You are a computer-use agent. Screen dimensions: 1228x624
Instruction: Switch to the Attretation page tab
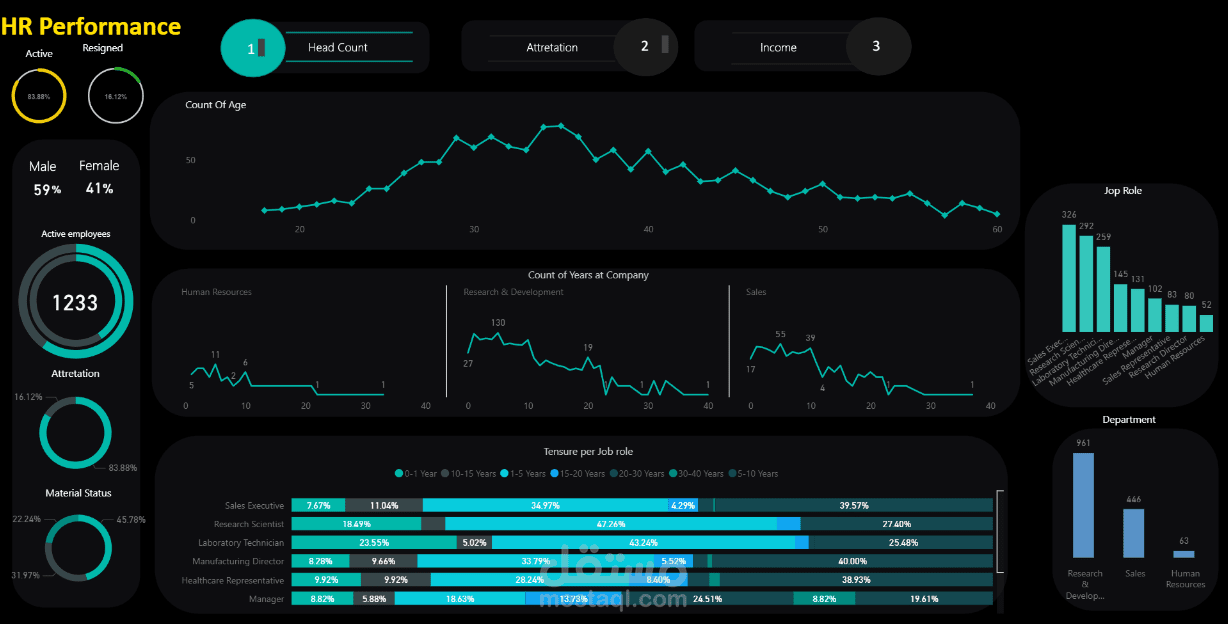[x=552, y=47]
